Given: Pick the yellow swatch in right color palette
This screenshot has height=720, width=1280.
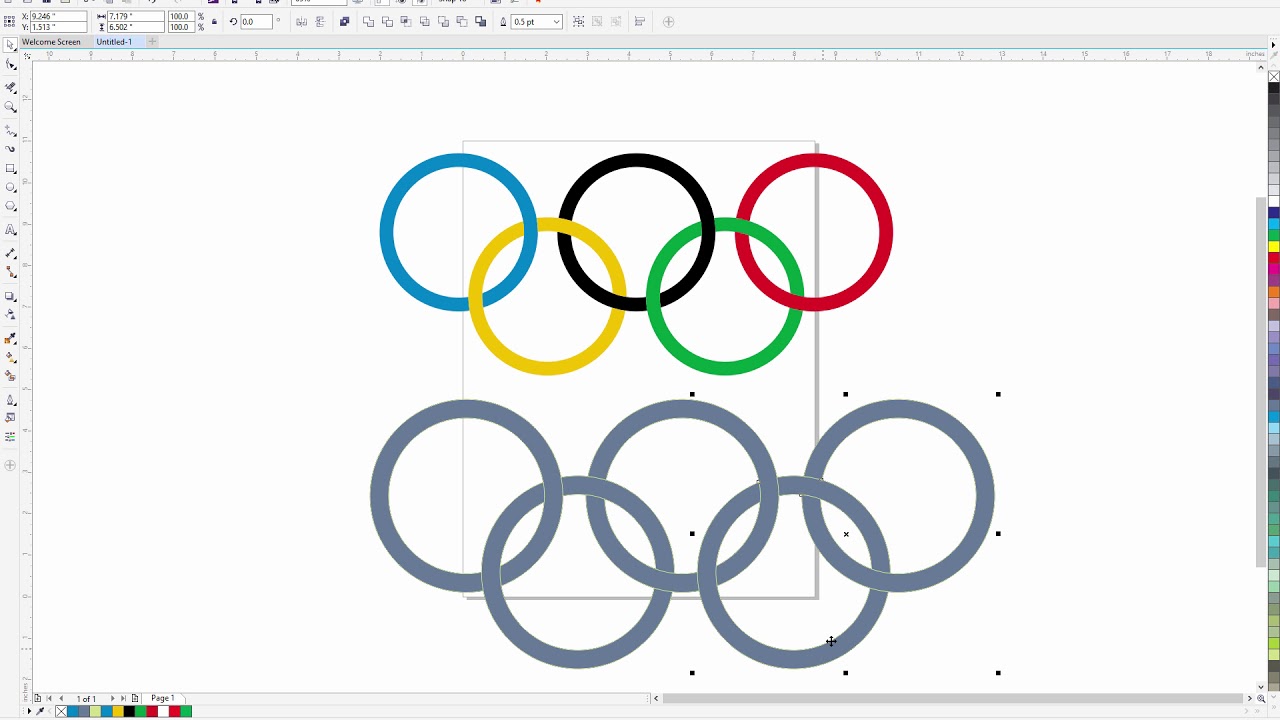Looking at the screenshot, I should (1274, 246).
